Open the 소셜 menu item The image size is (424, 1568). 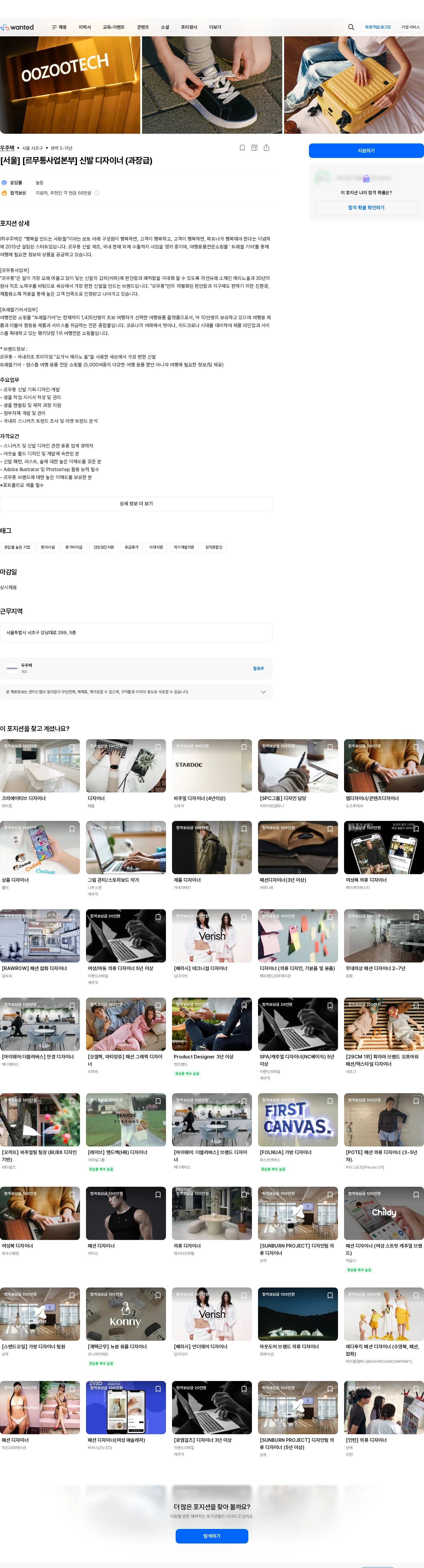pyautogui.click(x=165, y=28)
